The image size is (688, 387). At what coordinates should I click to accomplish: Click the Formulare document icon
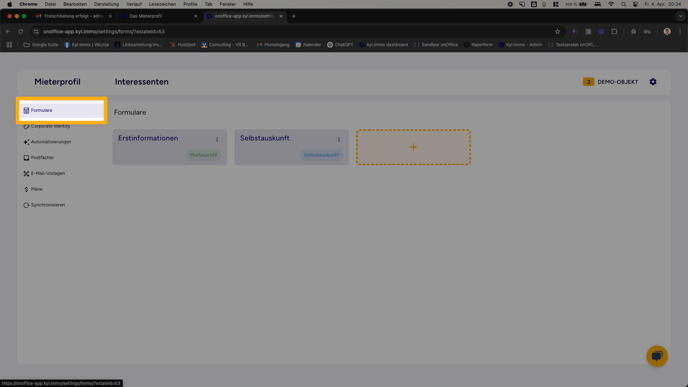[26, 111]
